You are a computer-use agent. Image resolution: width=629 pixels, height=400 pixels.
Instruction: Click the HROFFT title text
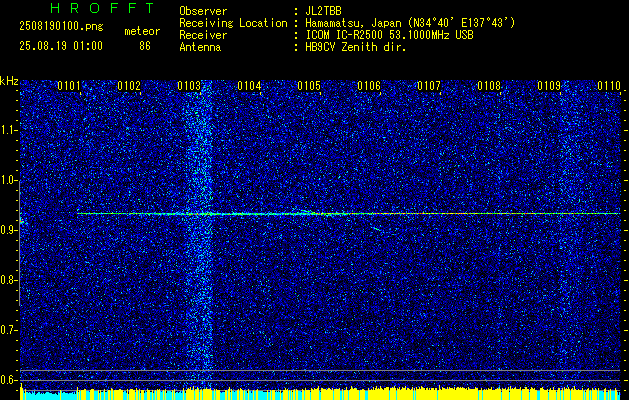point(102,8)
